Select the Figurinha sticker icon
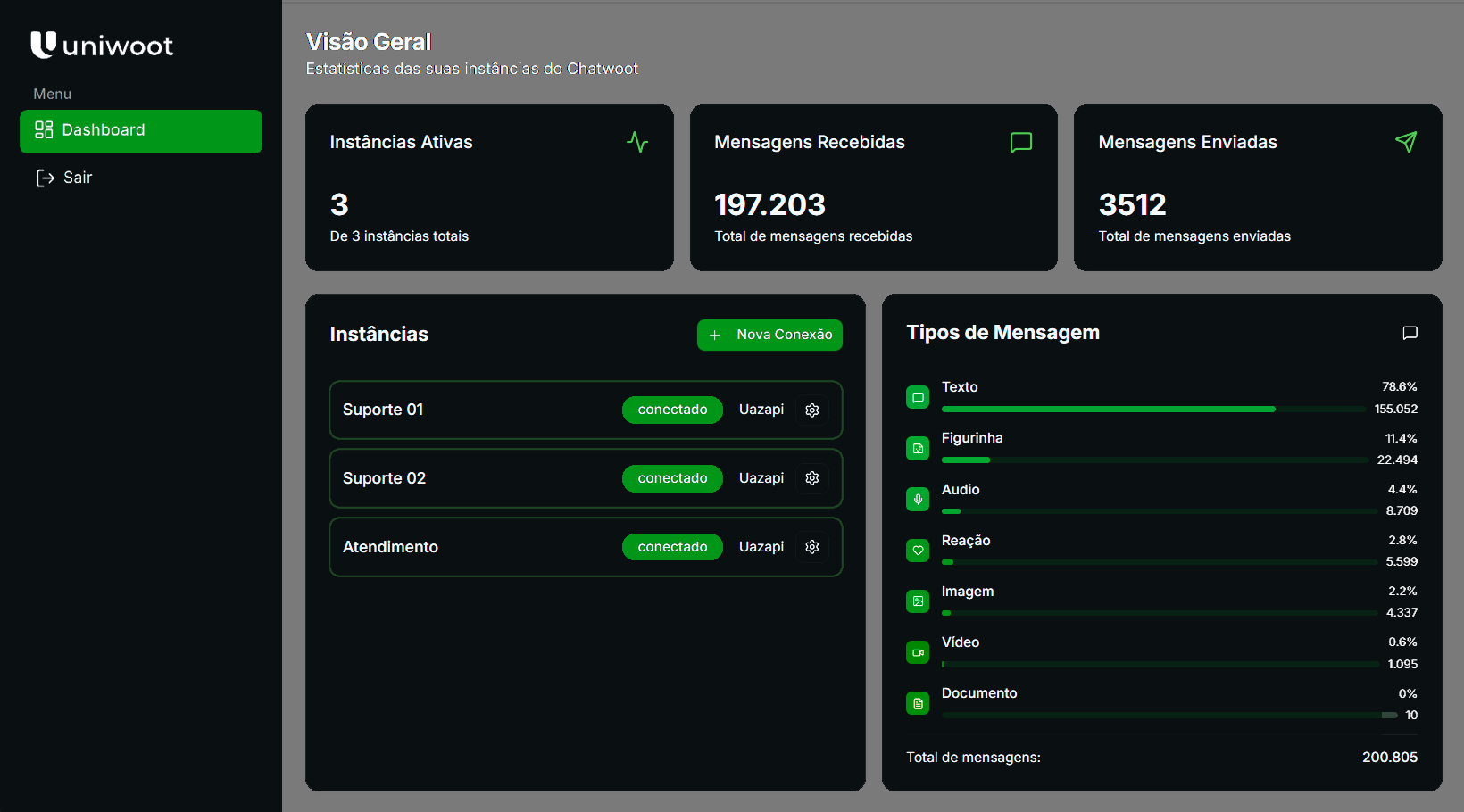This screenshot has height=812, width=1464. click(917, 448)
